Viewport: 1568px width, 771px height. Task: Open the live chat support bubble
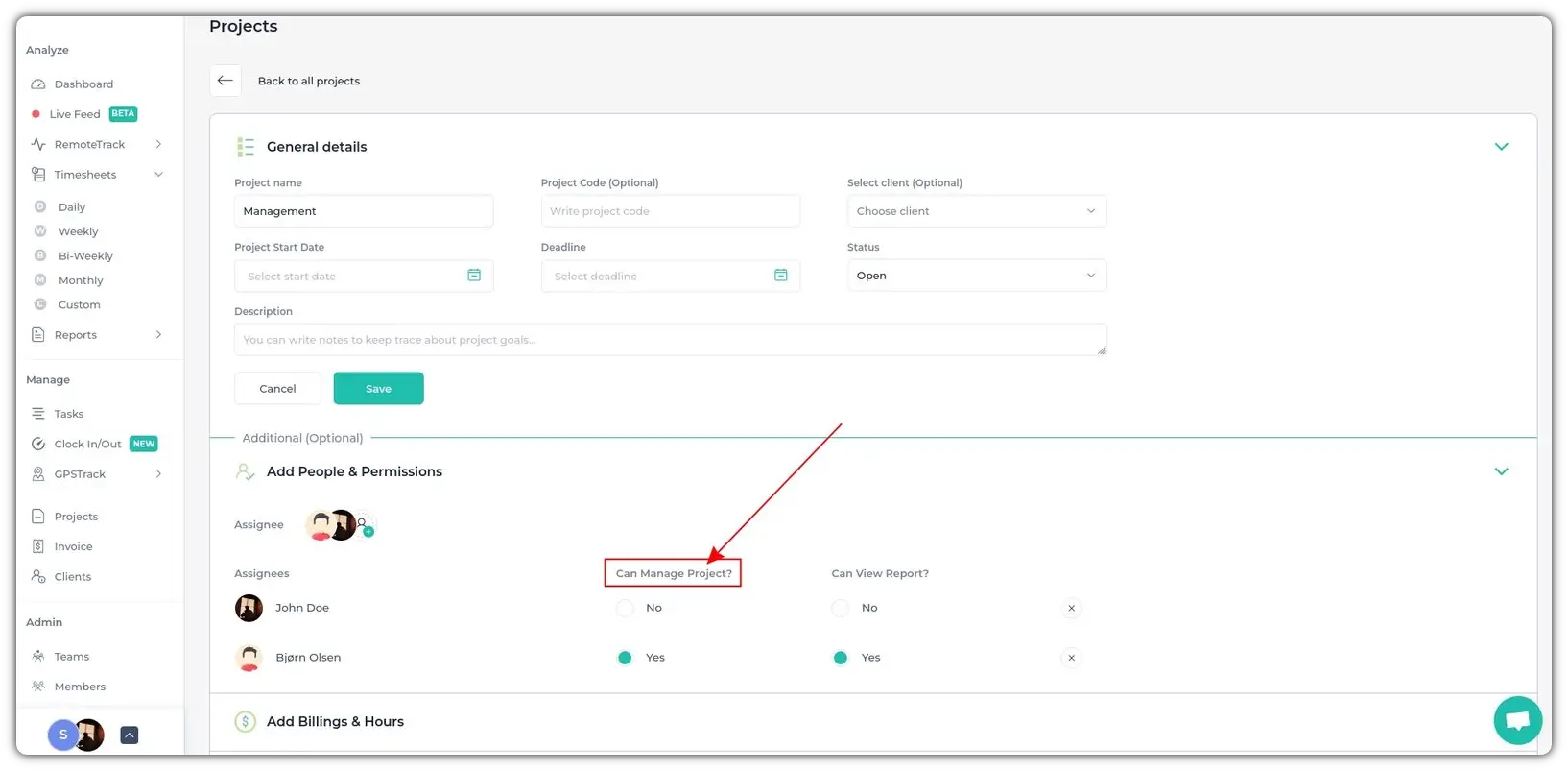(1517, 720)
